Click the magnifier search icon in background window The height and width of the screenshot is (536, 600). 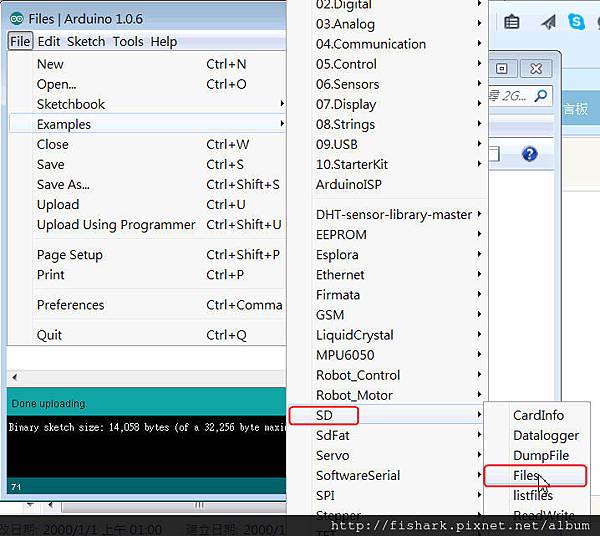point(541,96)
